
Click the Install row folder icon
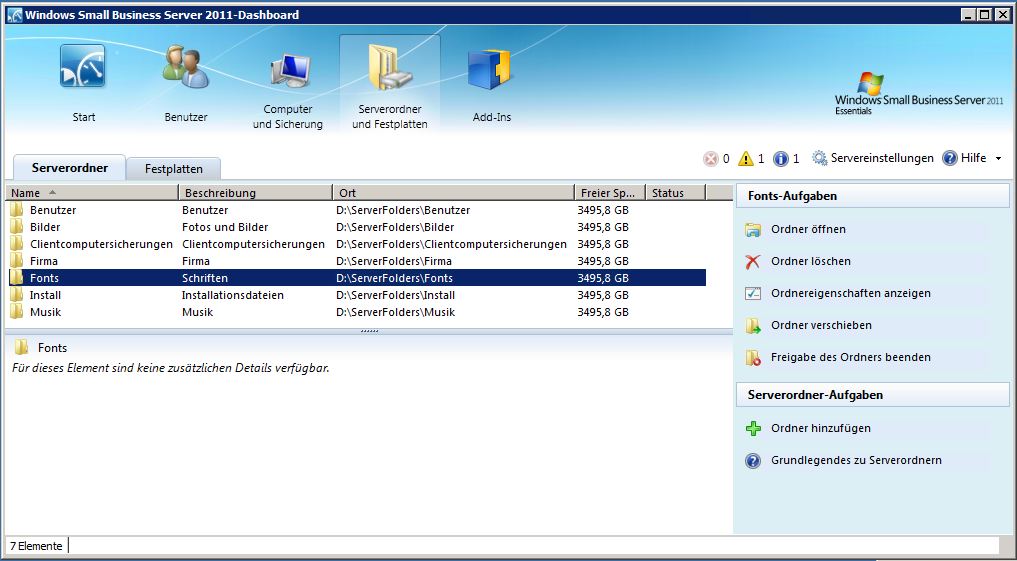point(16,295)
